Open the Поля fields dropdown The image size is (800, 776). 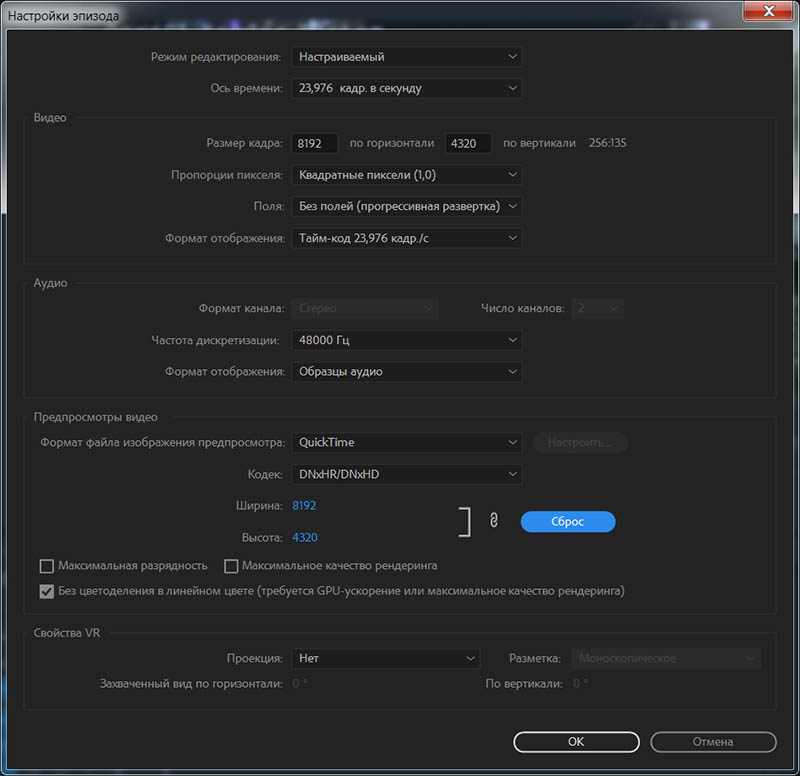click(x=406, y=206)
